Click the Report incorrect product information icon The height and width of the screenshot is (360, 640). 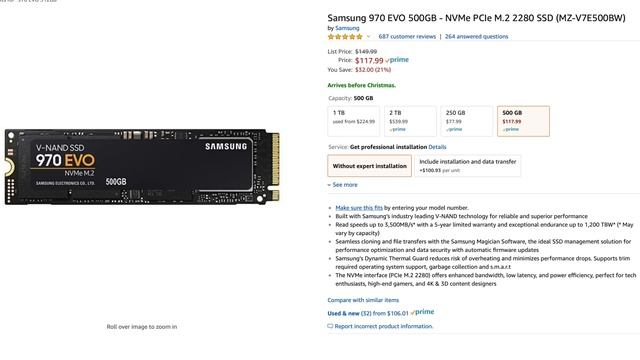coord(330,326)
